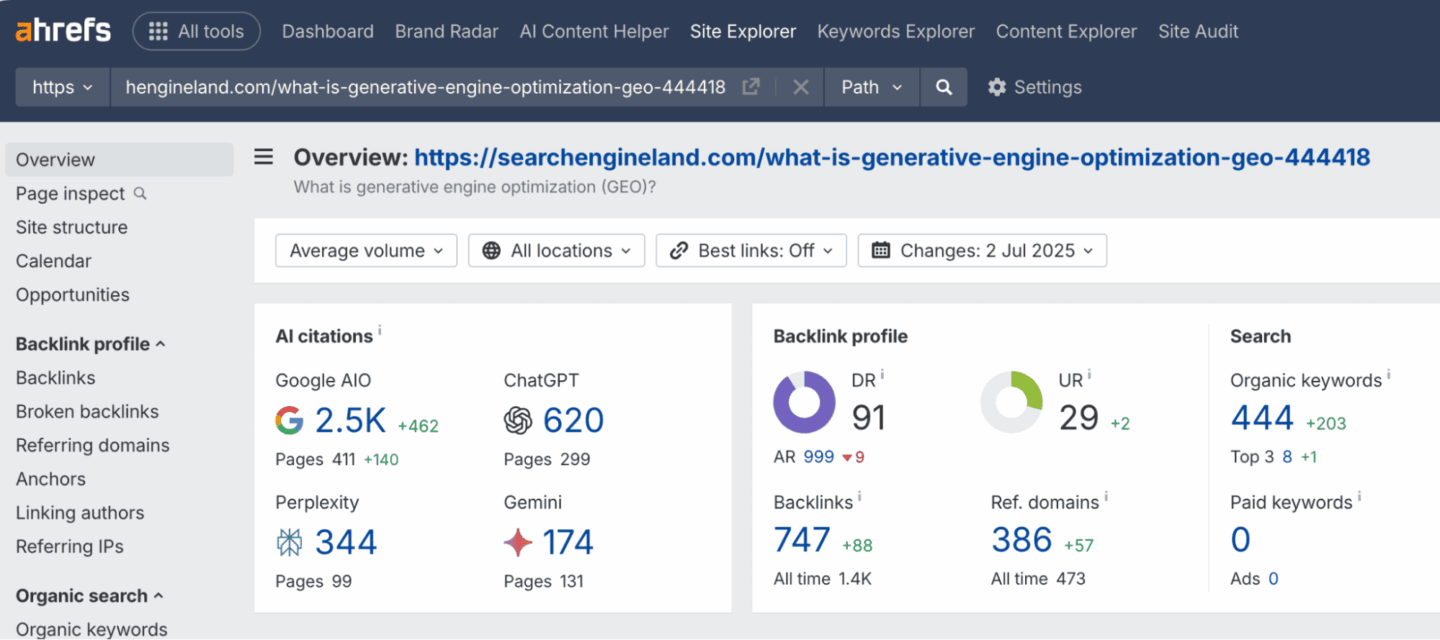Click the Ahrefs logo

click(x=63, y=31)
